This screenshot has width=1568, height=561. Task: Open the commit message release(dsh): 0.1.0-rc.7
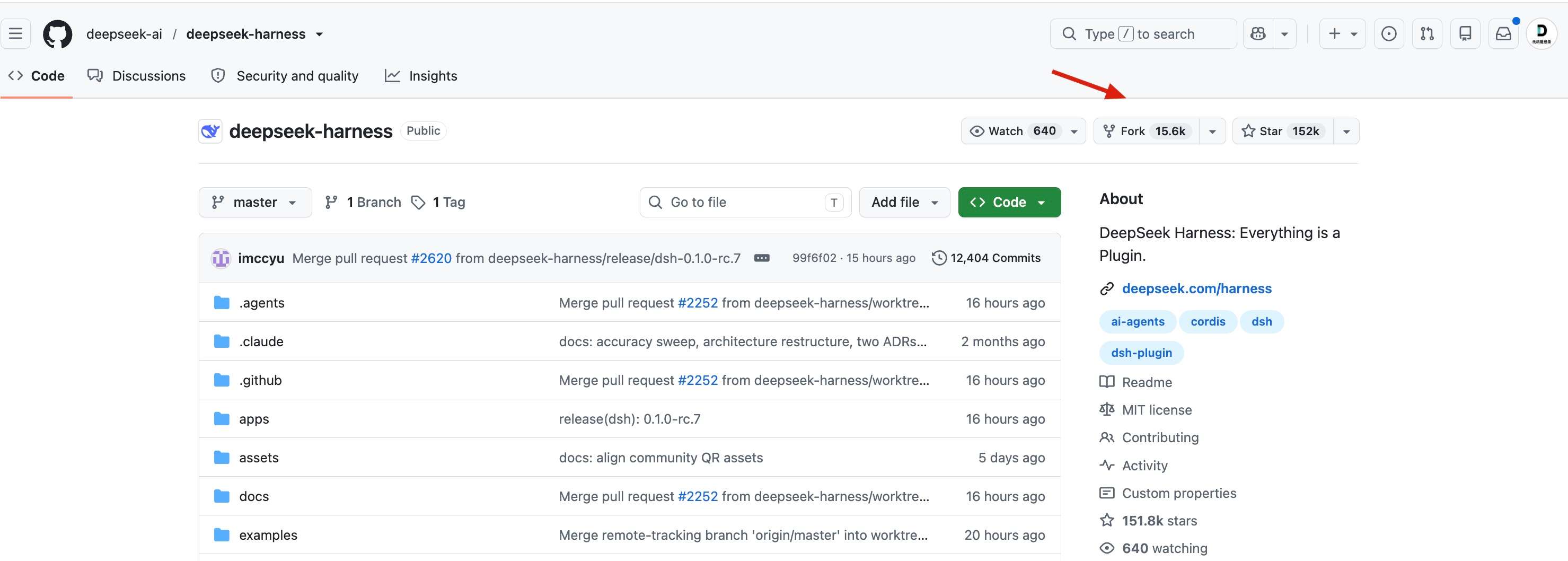click(629, 419)
